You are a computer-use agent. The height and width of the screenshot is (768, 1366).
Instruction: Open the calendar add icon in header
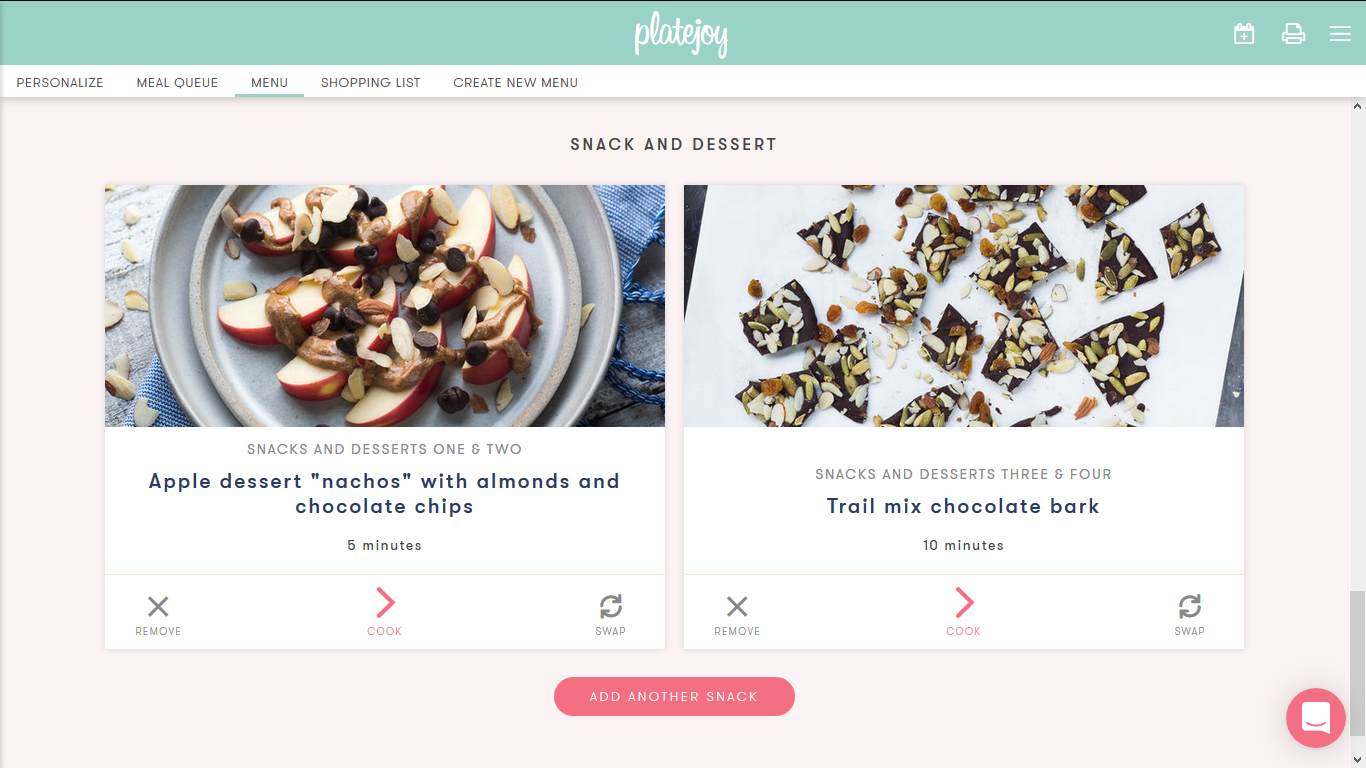(1244, 33)
